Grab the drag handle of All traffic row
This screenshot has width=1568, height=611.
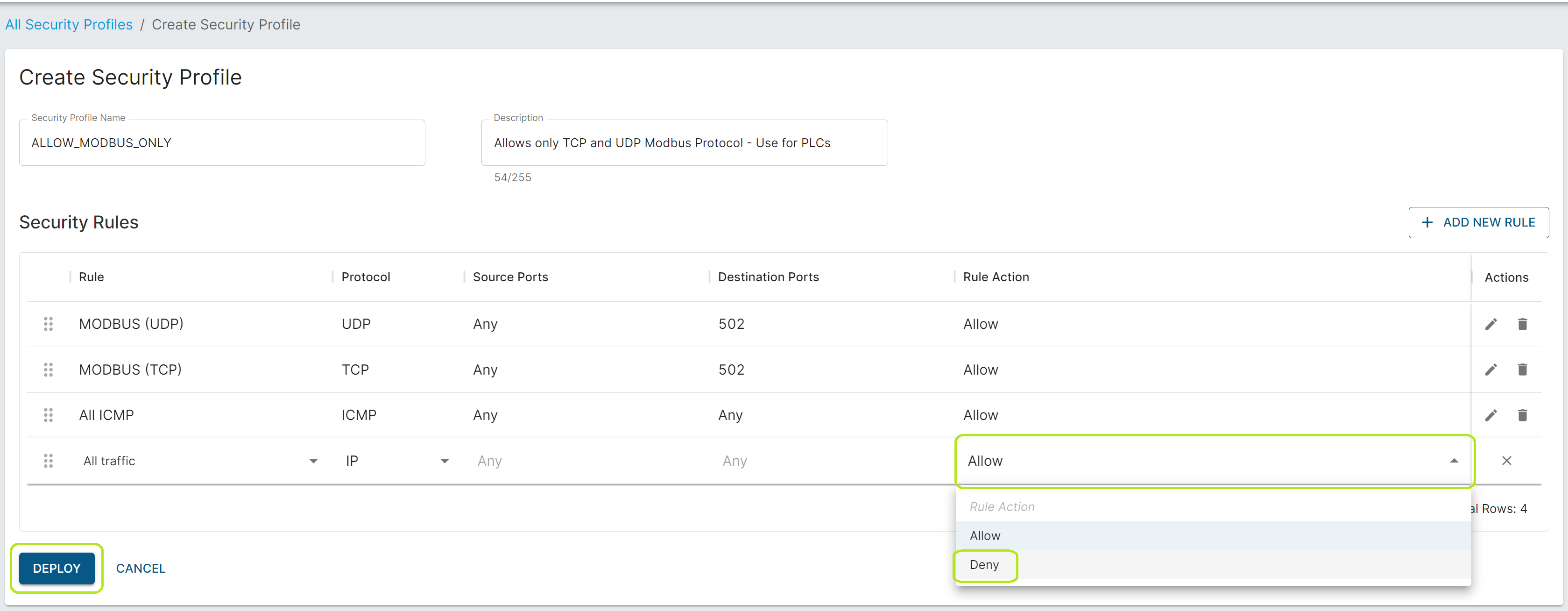48,461
